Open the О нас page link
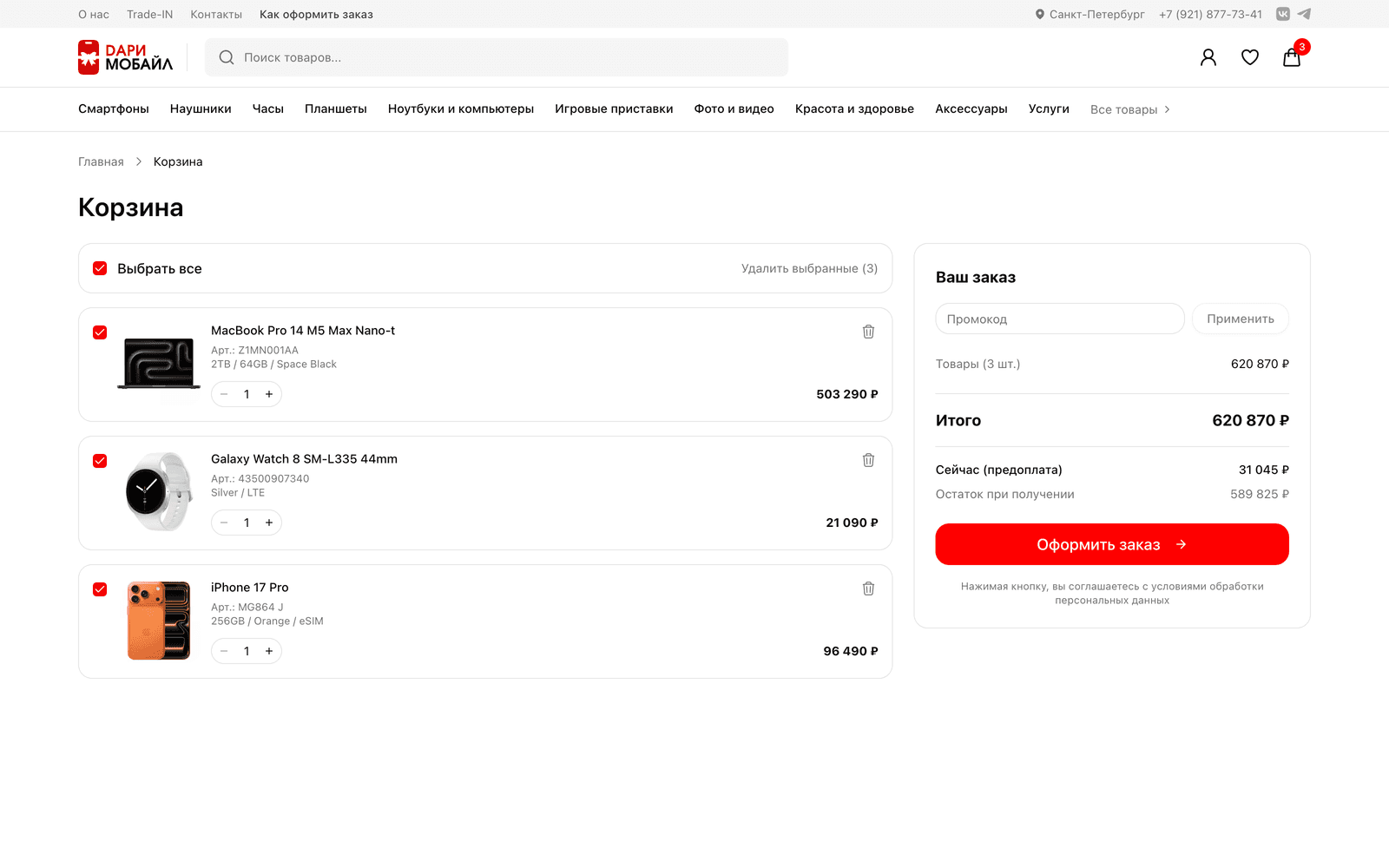The width and height of the screenshot is (1389, 868). point(94,14)
